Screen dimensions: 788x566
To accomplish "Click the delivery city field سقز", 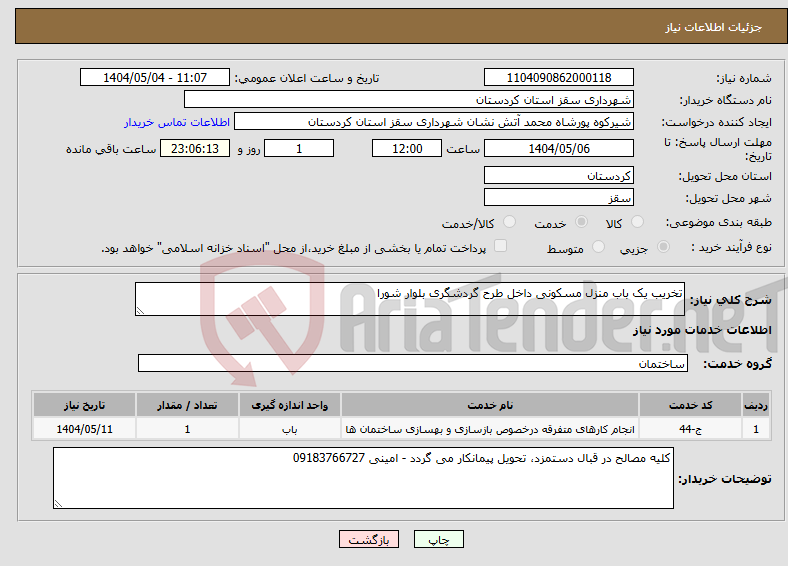I will click(559, 197).
